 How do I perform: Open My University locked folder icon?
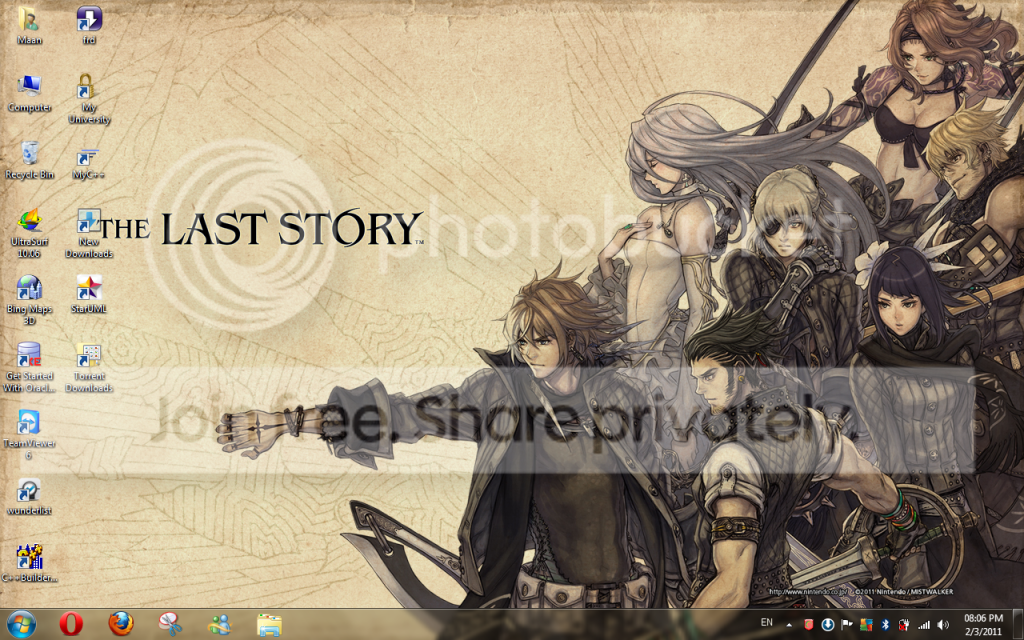pos(89,98)
